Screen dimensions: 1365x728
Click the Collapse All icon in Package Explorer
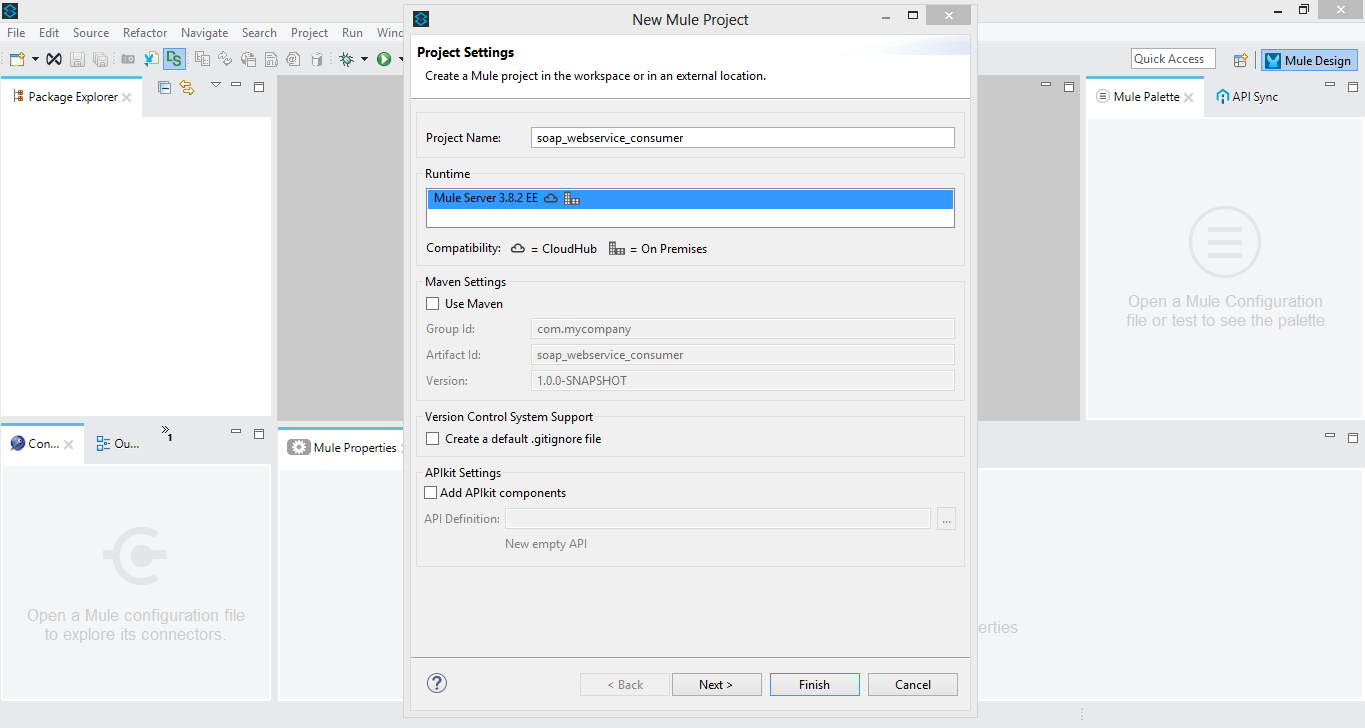(165, 88)
